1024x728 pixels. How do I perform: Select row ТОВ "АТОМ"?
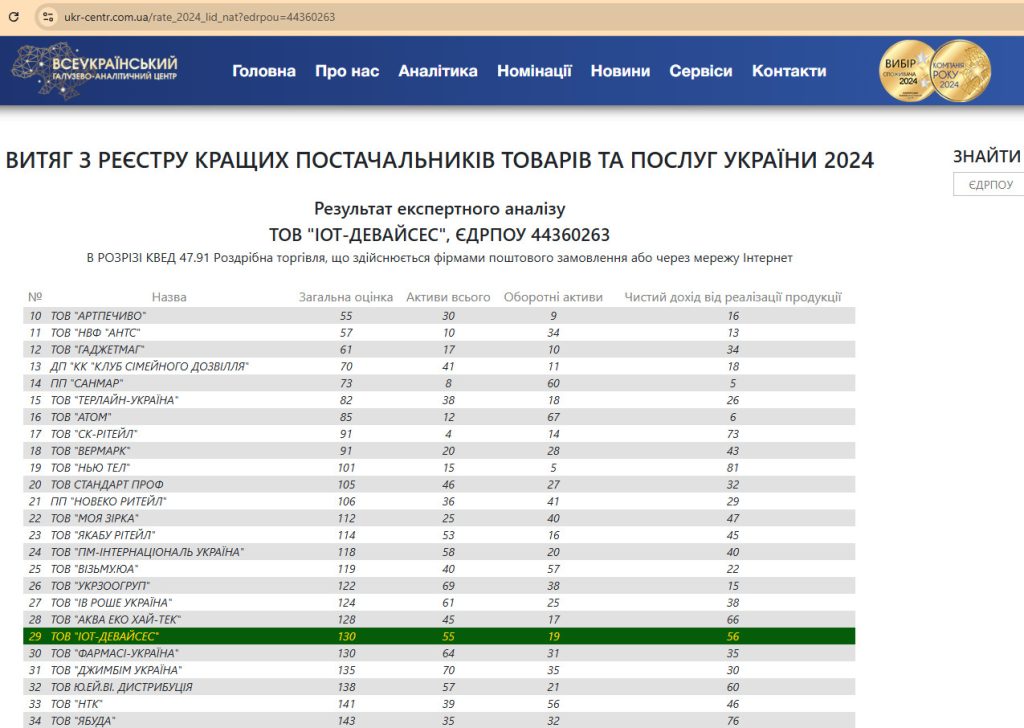click(x=439, y=417)
